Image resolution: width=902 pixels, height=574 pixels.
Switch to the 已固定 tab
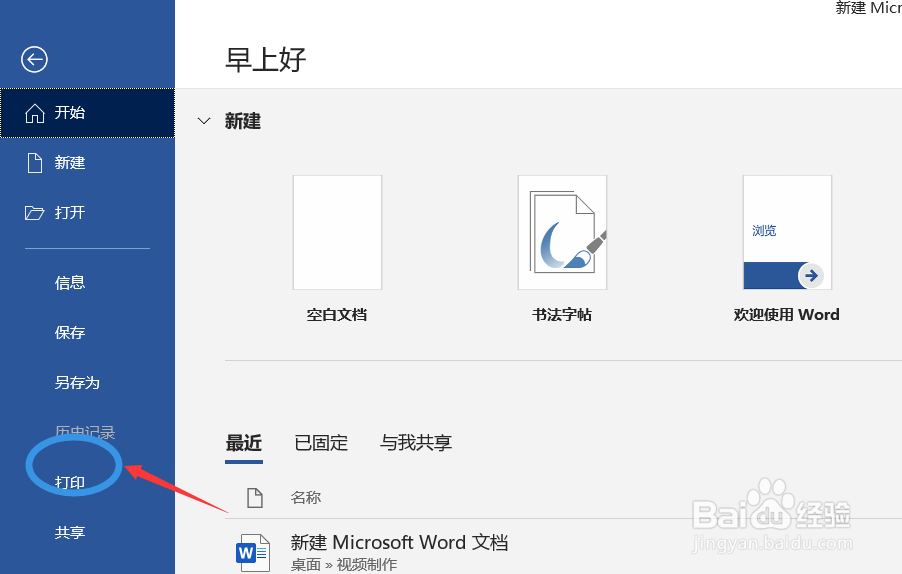tap(321, 443)
